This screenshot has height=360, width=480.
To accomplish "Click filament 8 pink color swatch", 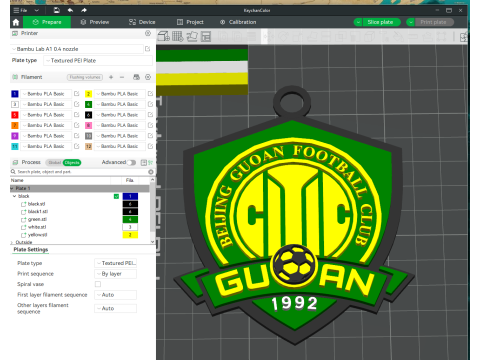I will [88, 125].
